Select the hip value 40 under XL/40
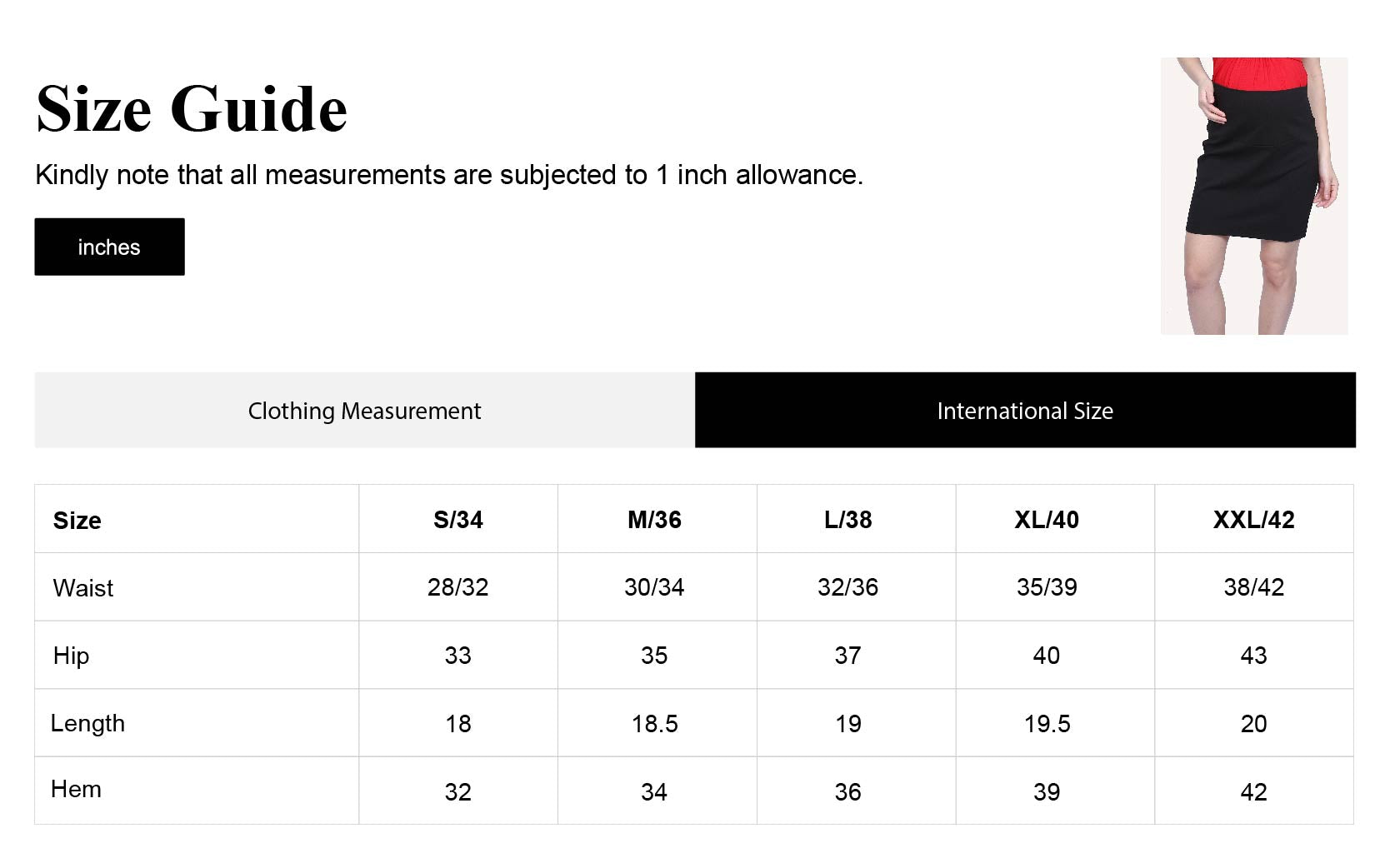Image resolution: width=1390 pixels, height=868 pixels. point(1046,656)
